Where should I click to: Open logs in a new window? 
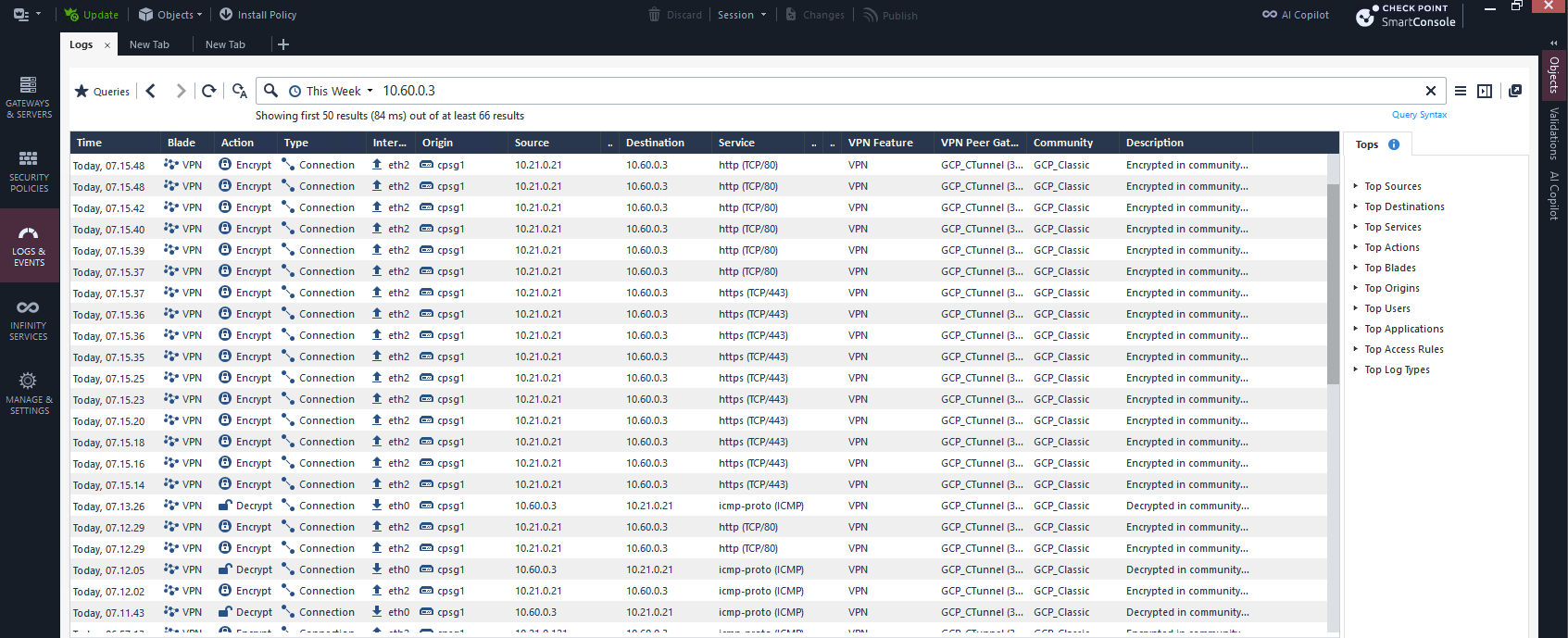pos(1515,91)
